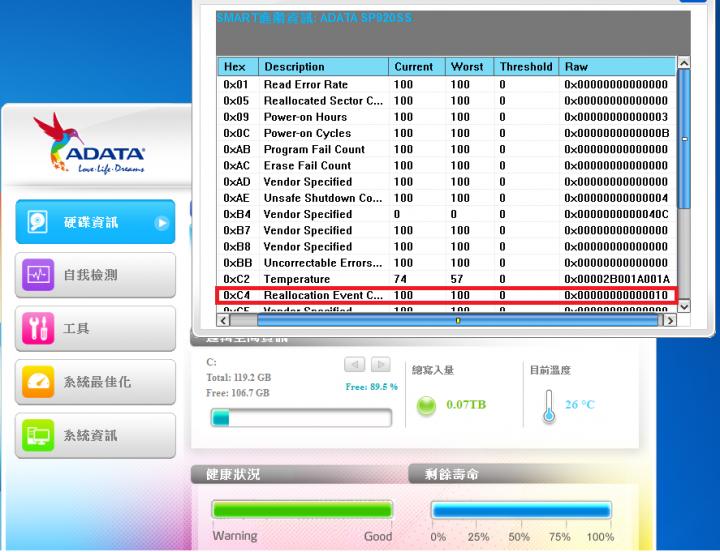
Task: Open the 硬碟資訊 disk info section
Action: click(95, 222)
